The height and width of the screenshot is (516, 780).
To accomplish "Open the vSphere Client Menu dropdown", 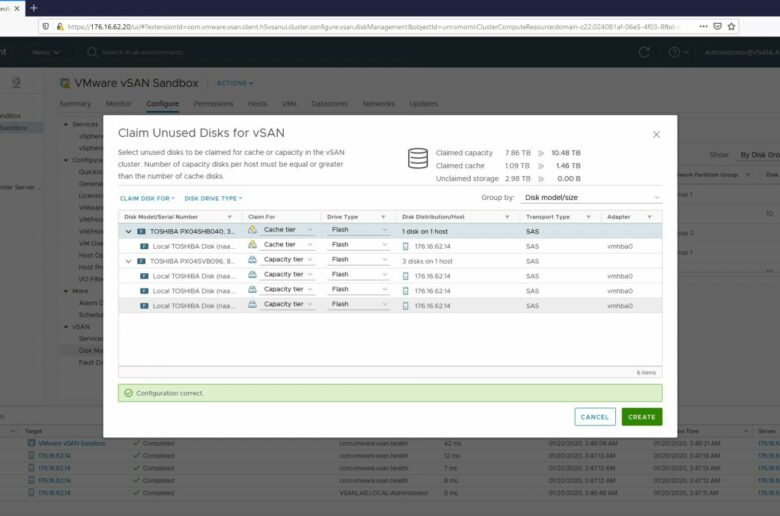I will pyautogui.click(x=46, y=52).
